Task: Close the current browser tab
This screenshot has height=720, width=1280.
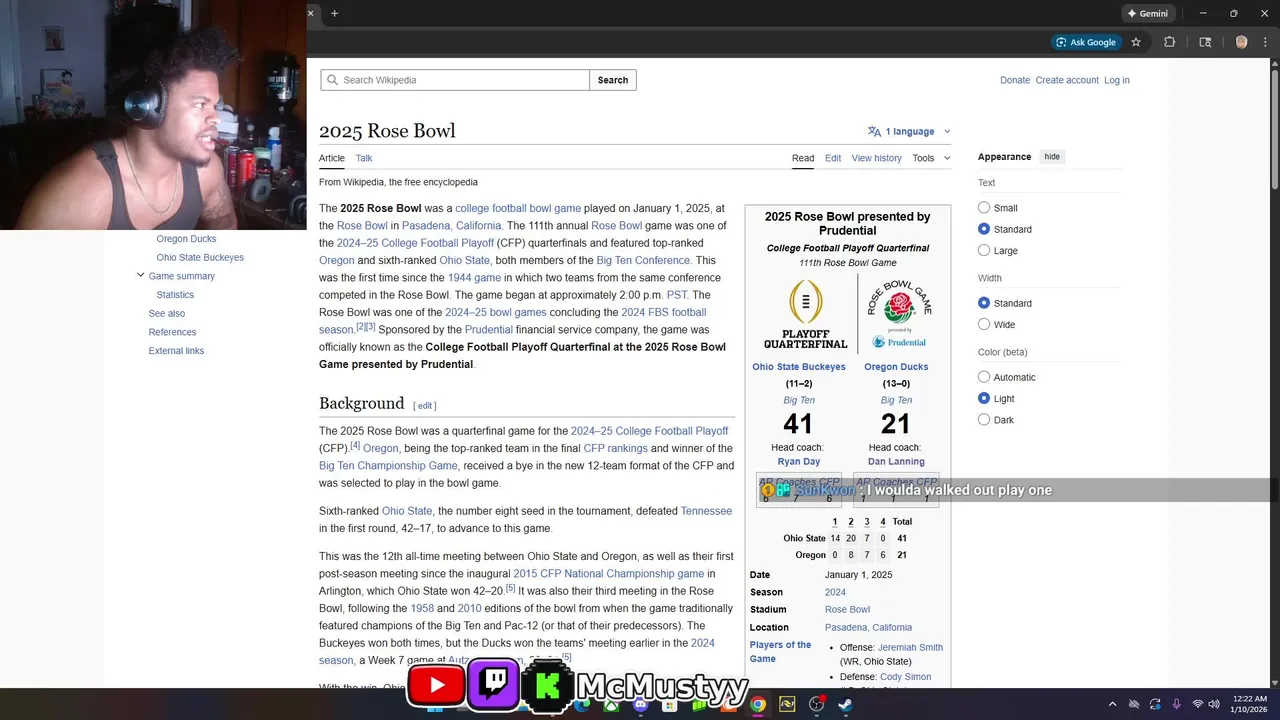Action: 311,13
